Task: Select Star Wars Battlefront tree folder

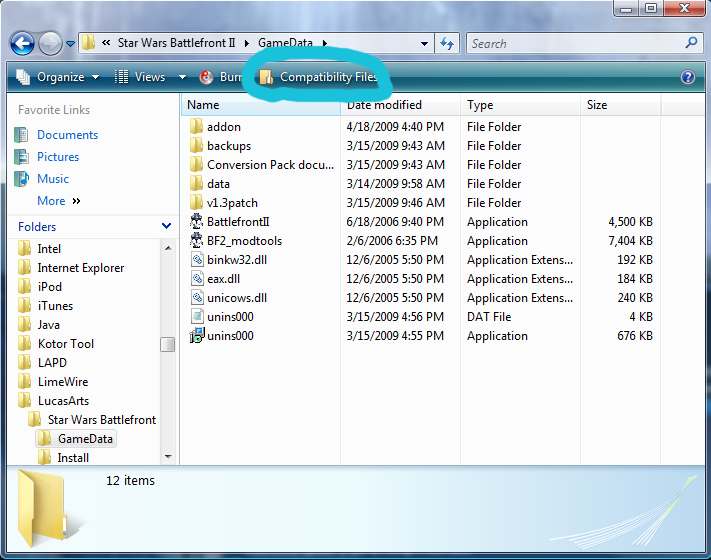Action: click(x=102, y=420)
